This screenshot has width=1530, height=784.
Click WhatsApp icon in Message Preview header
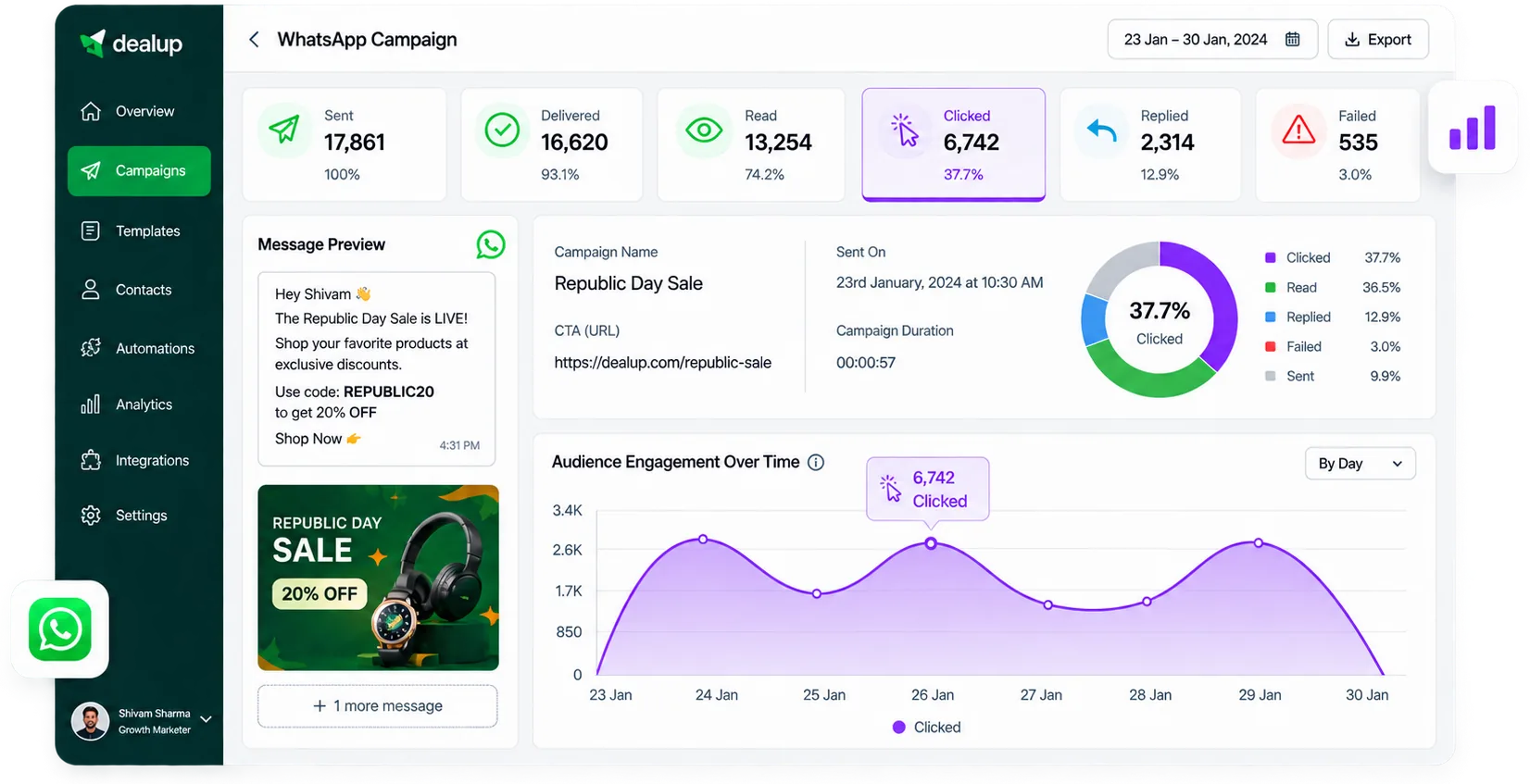(x=491, y=244)
